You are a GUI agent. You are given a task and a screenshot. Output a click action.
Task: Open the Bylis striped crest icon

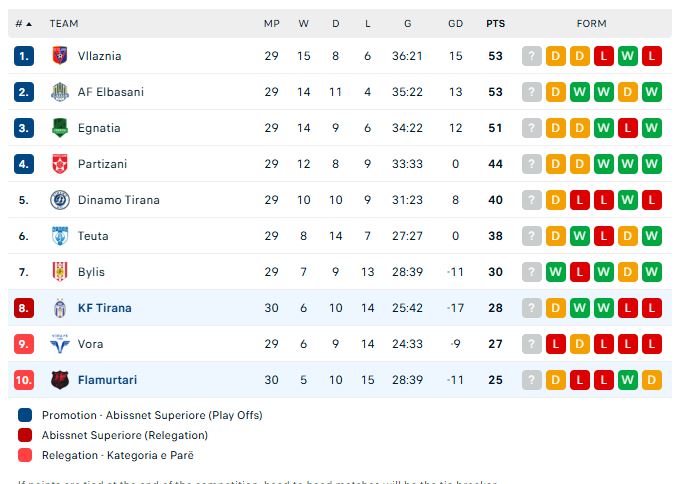(60, 272)
